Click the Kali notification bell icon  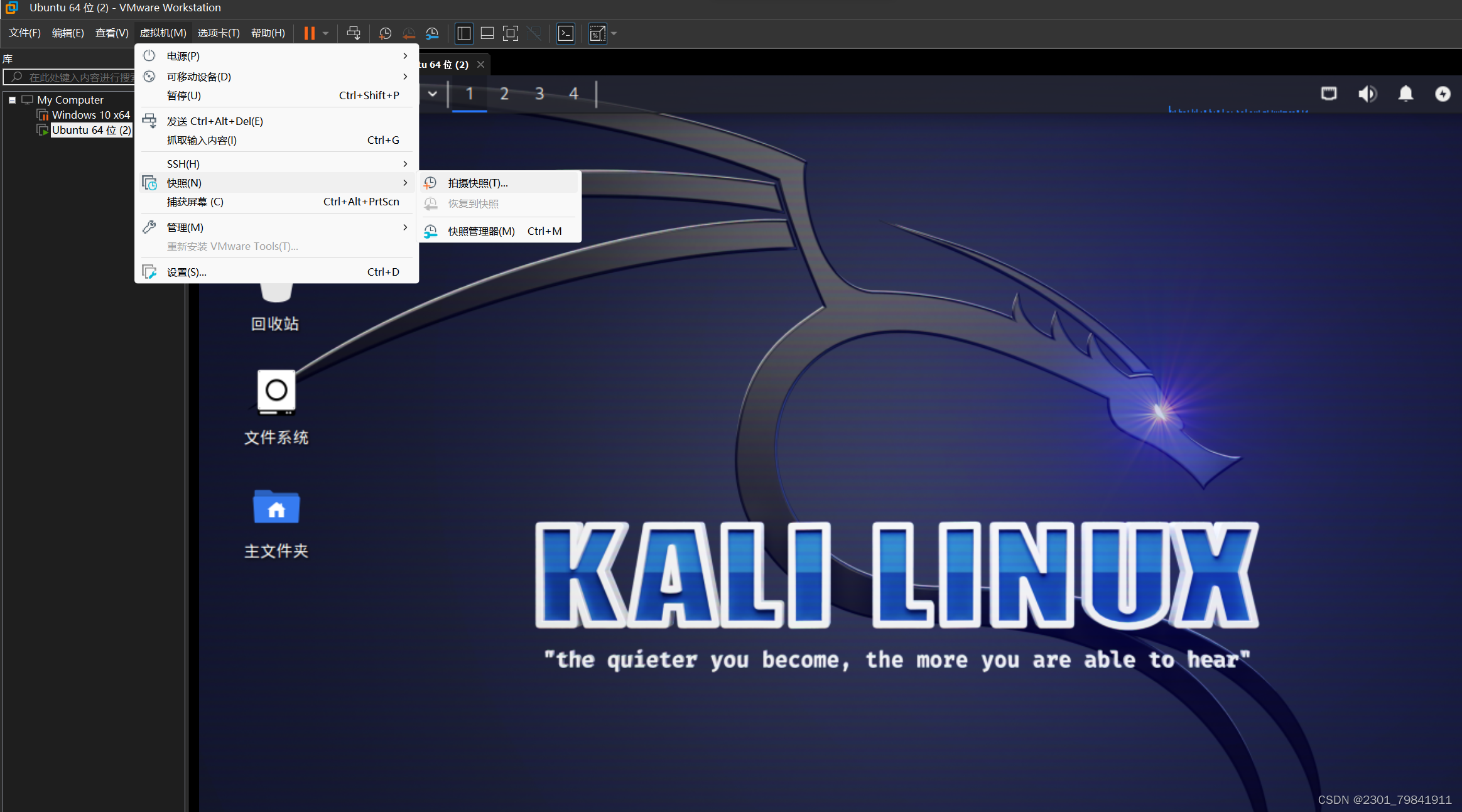coord(1405,94)
